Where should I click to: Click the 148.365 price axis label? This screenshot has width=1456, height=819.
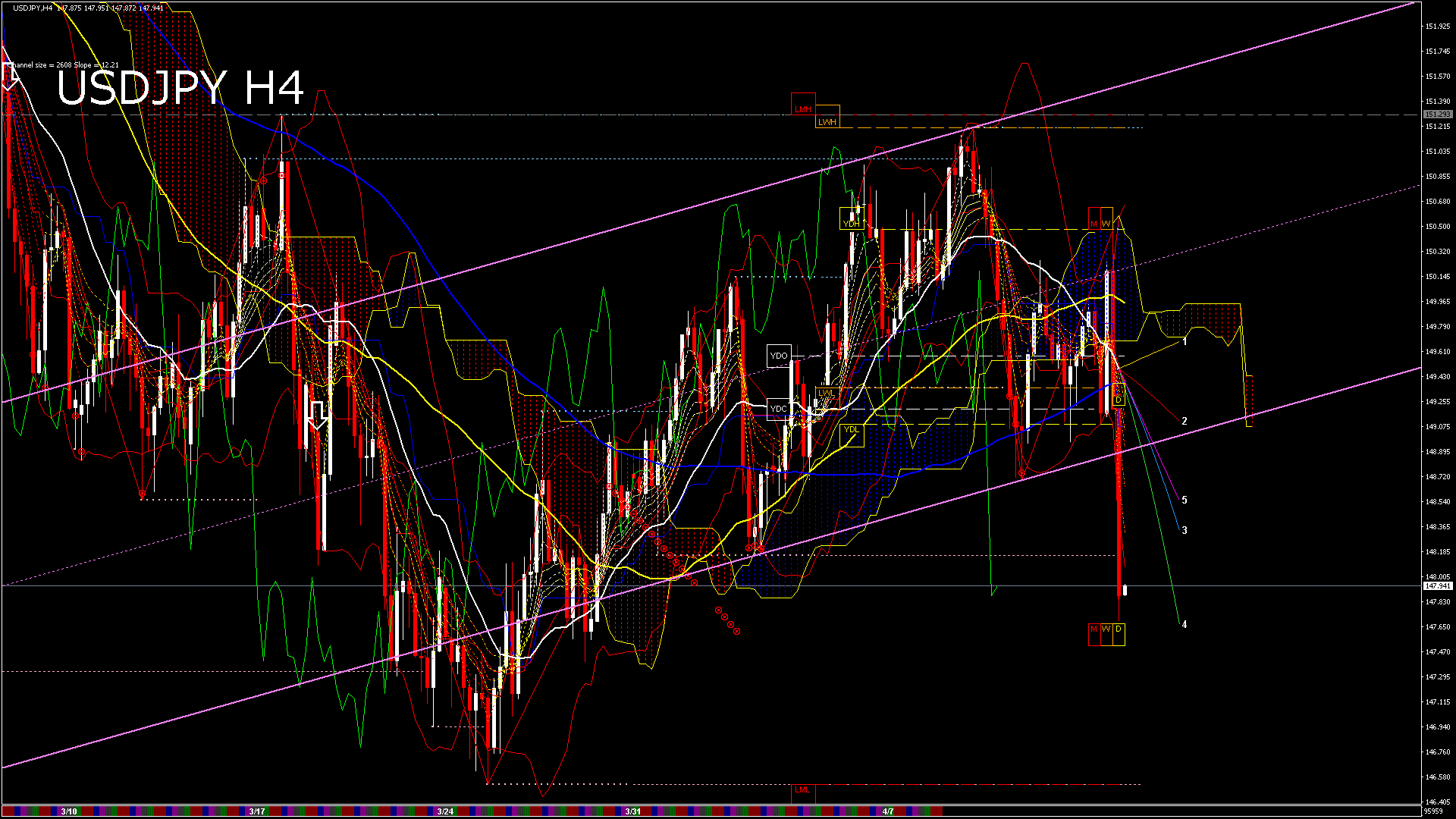click(x=1438, y=527)
